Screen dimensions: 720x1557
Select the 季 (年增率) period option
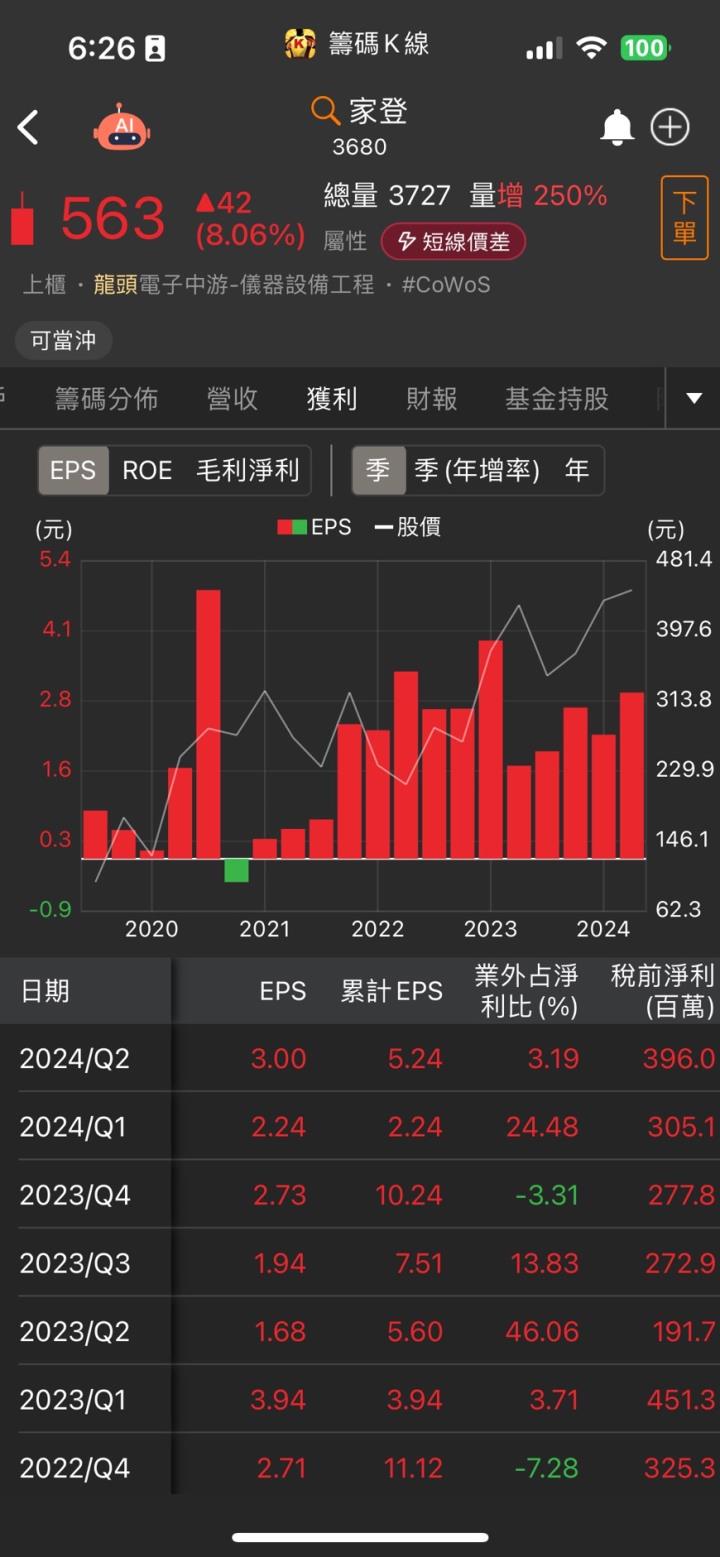click(x=477, y=470)
